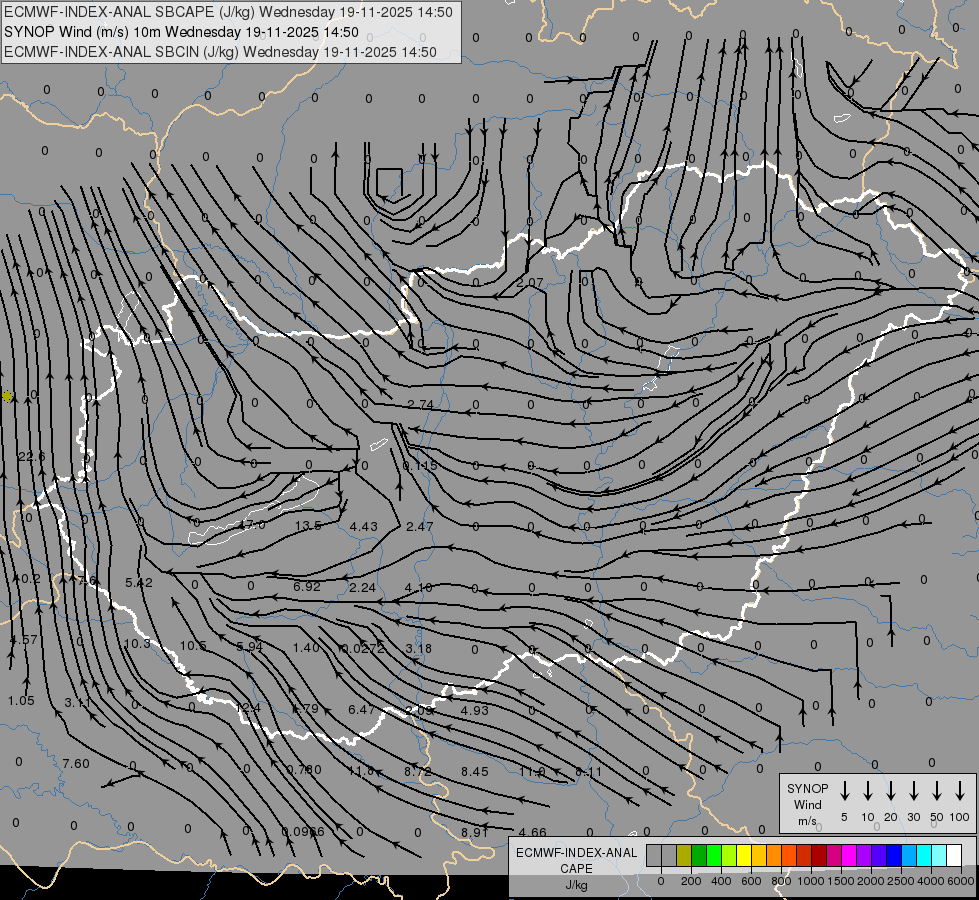Pick the olive swatch in CAPE scale
The image size is (979, 900).
(x=684, y=855)
